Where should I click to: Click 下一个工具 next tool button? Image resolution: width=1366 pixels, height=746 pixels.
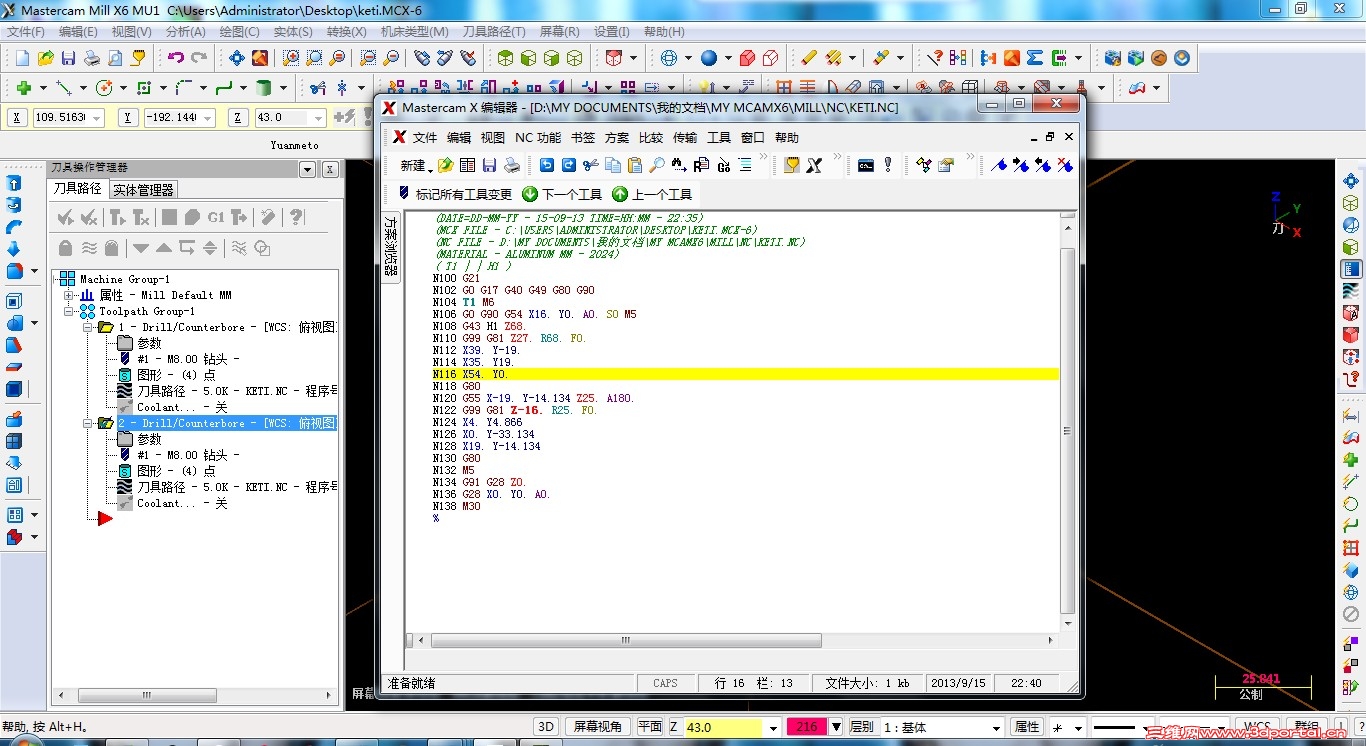pos(562,194)
